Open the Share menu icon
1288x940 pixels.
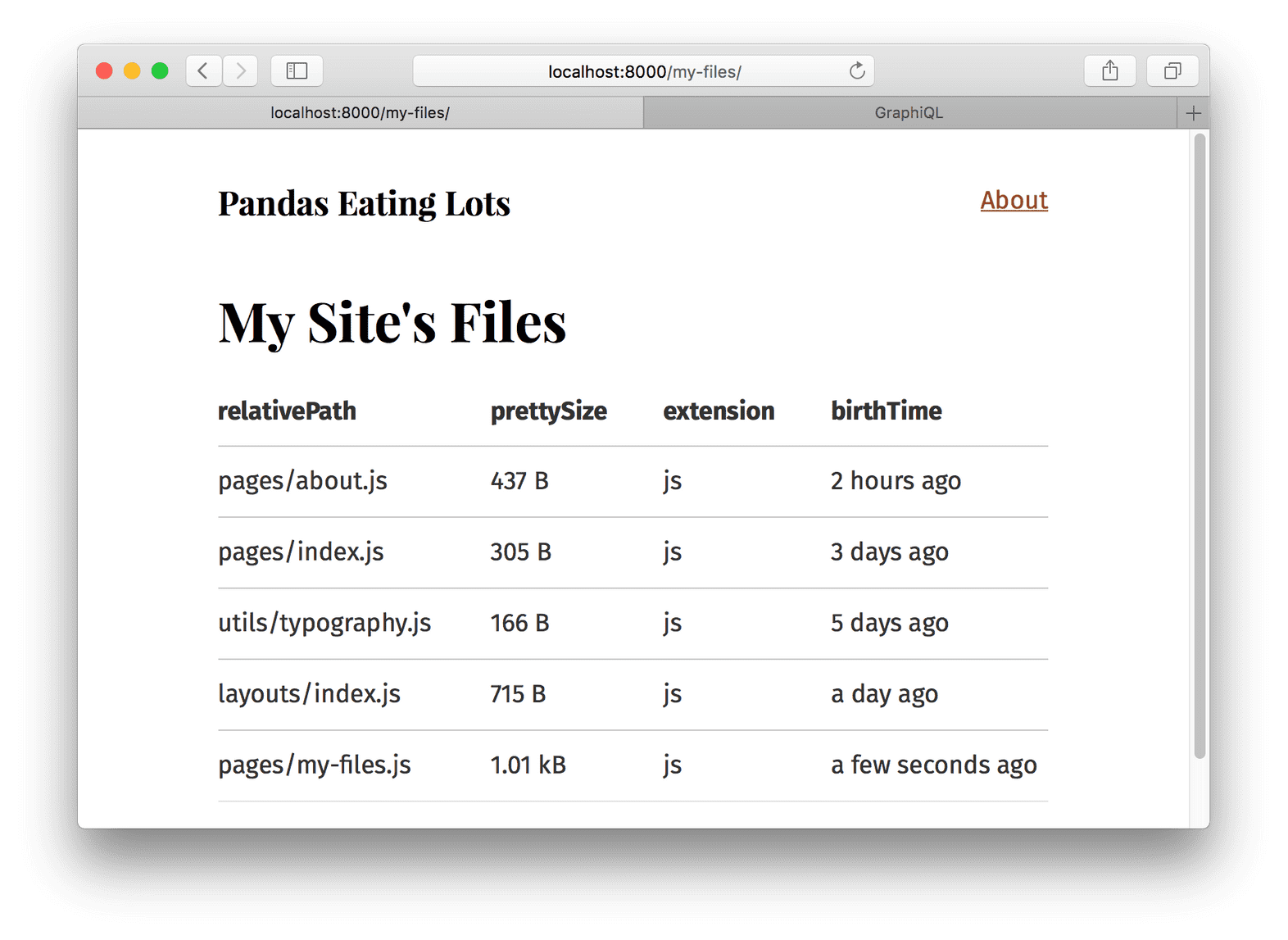pyautogui.click(x=1109, y=71)
